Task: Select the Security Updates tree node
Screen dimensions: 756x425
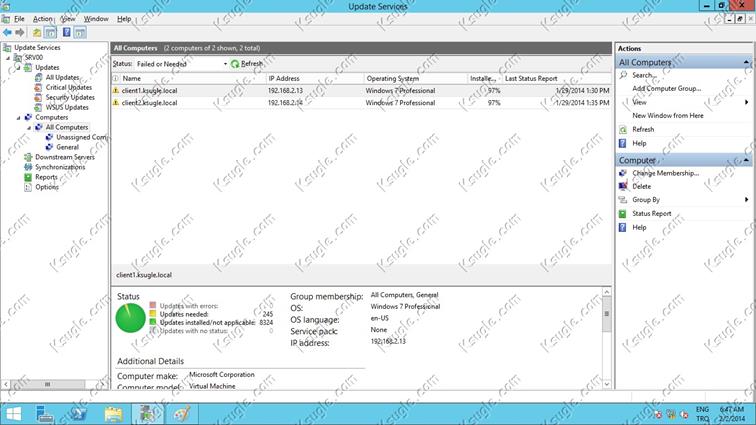Action: (70, 97)
